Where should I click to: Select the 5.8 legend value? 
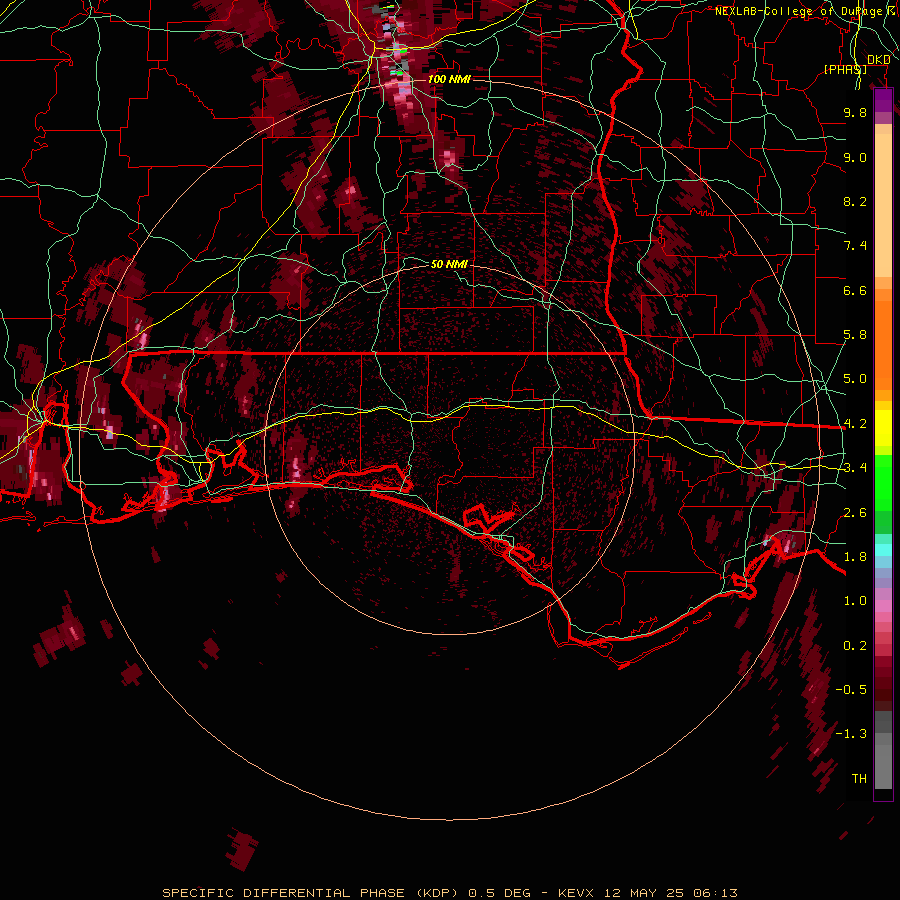(855, 335)
